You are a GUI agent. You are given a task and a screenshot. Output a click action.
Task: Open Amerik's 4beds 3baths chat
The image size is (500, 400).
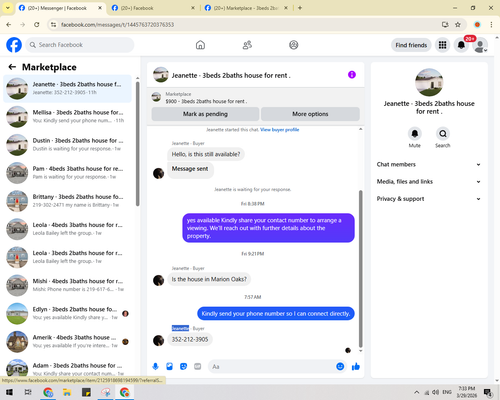[67, 342]
